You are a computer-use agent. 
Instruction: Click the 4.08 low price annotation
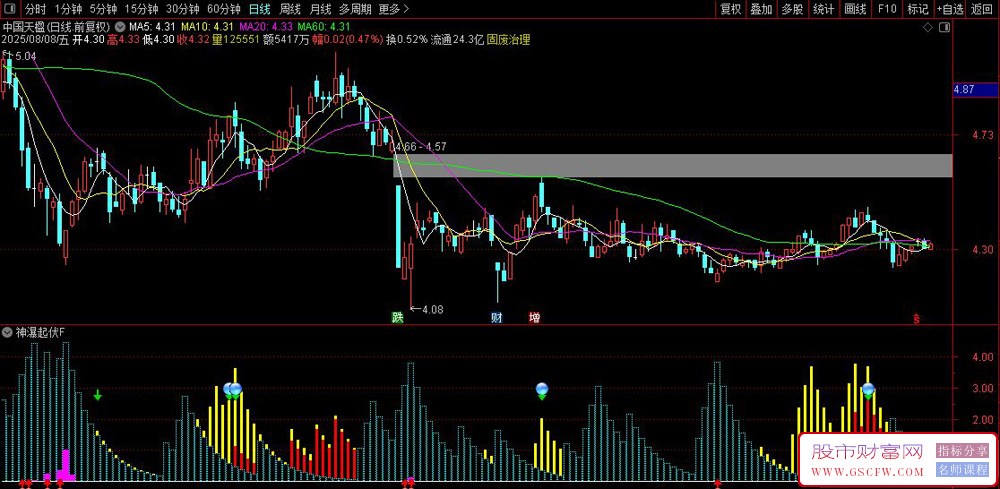[427, 310]
